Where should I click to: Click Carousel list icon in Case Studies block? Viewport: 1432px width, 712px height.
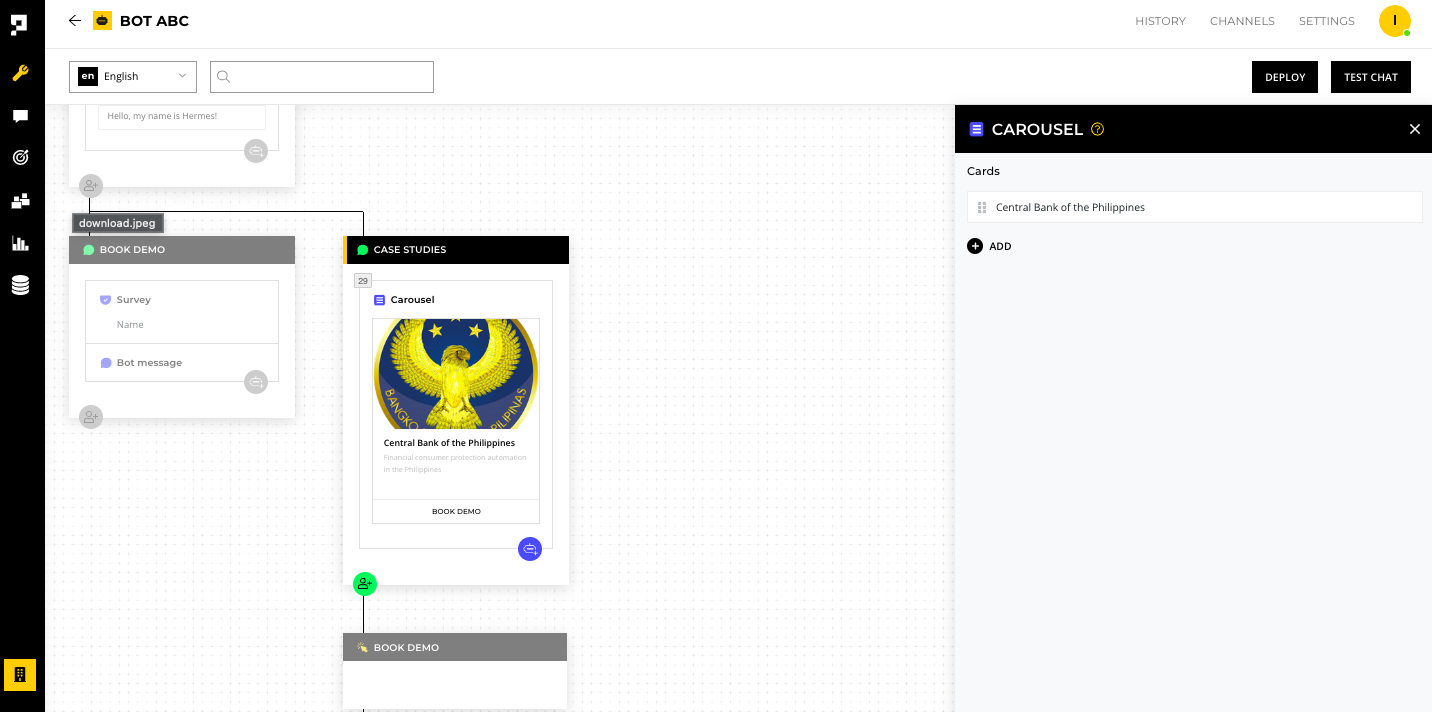(379, 300)
